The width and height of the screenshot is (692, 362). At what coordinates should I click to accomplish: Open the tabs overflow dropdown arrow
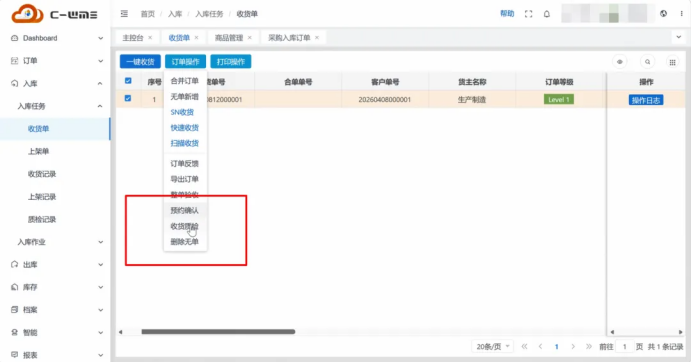[679, 37]
